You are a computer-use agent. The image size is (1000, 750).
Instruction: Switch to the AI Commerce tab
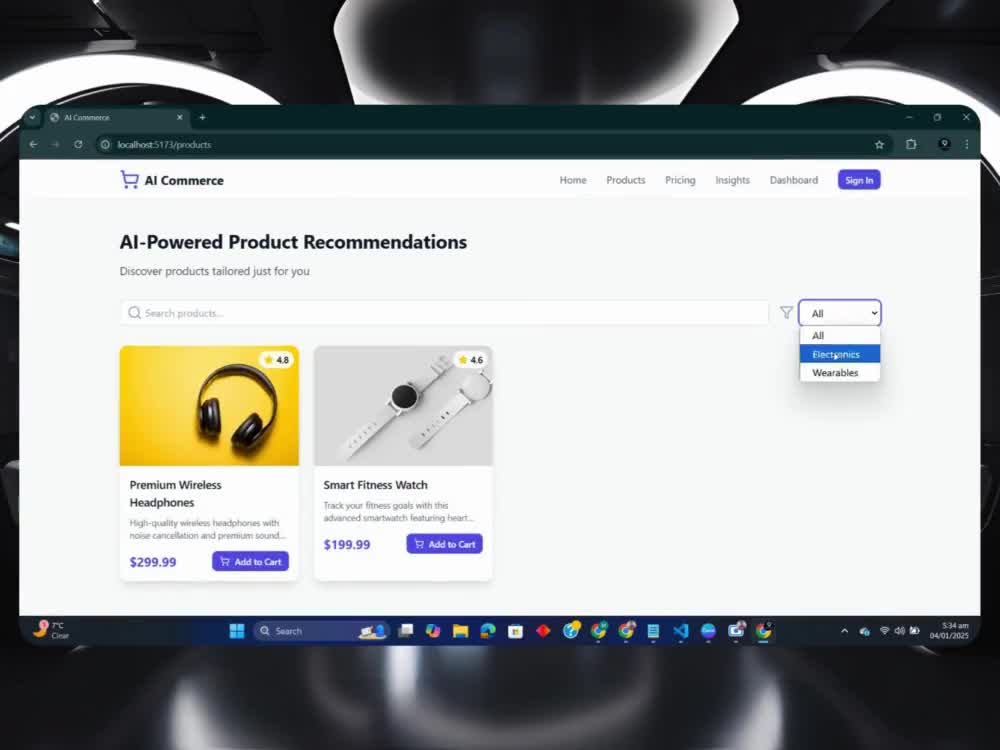116,117
